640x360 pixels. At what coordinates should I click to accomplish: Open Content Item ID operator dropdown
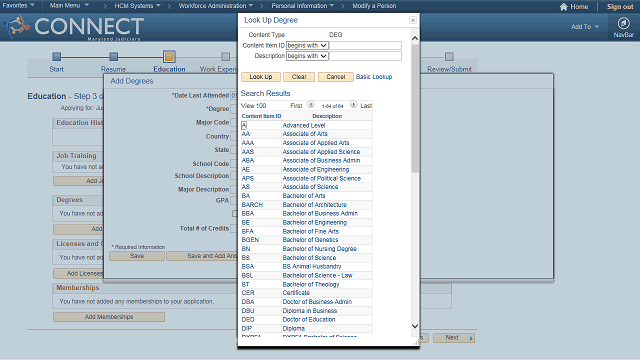click(x=307, y=45)
